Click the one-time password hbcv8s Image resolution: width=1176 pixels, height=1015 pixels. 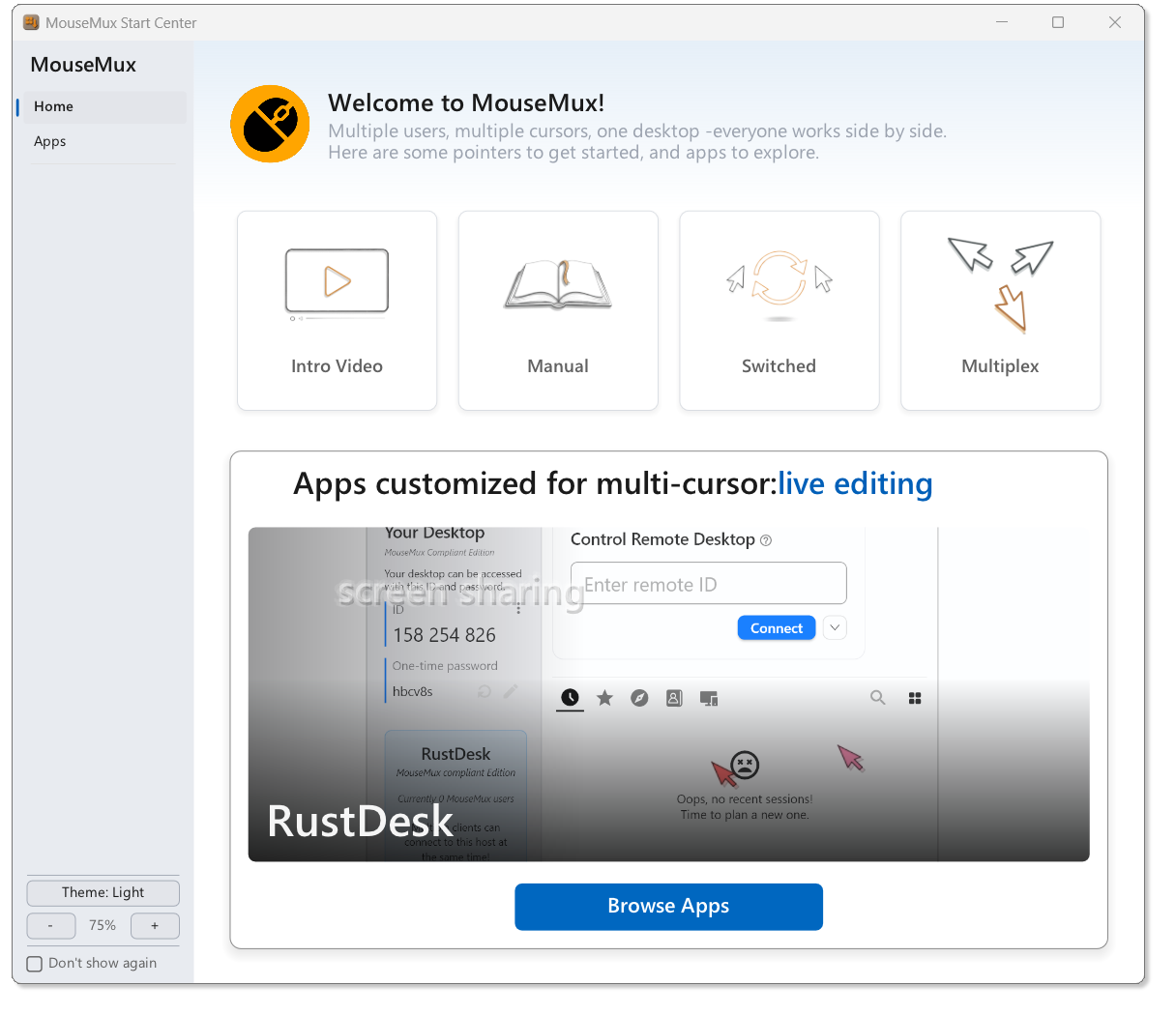[x=412, y=691]
